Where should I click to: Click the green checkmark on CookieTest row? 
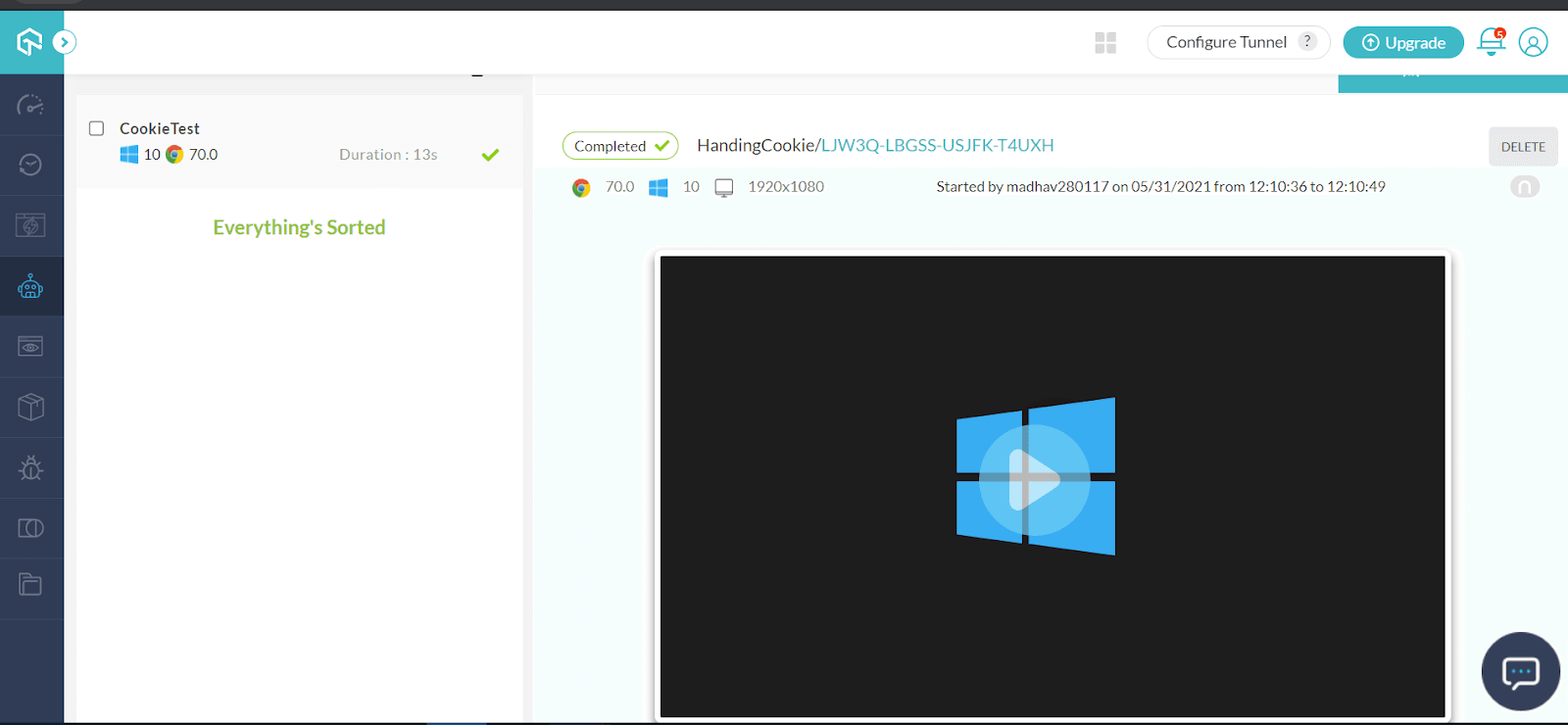click(491, 155)
